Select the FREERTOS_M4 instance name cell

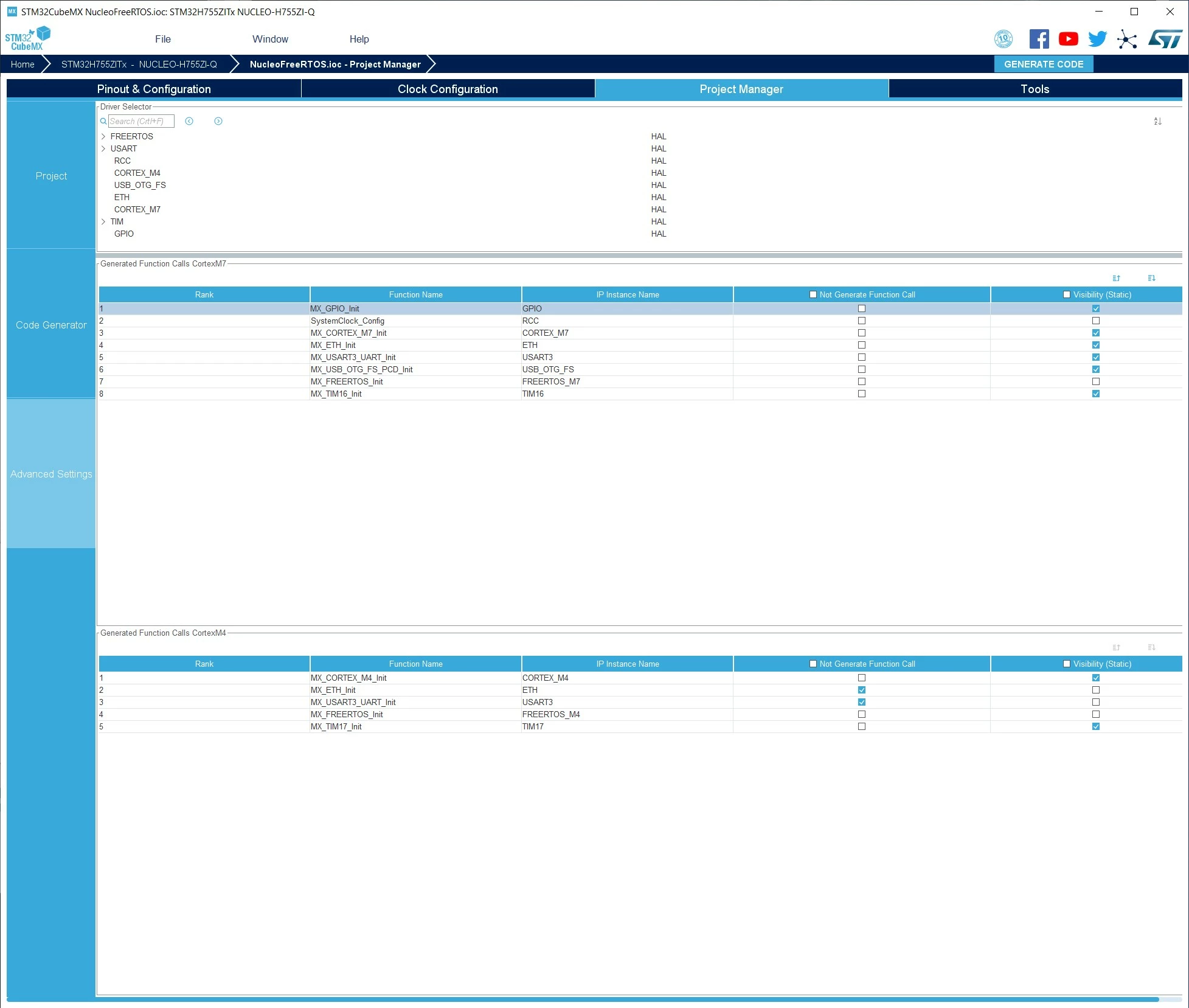point(627,714)
